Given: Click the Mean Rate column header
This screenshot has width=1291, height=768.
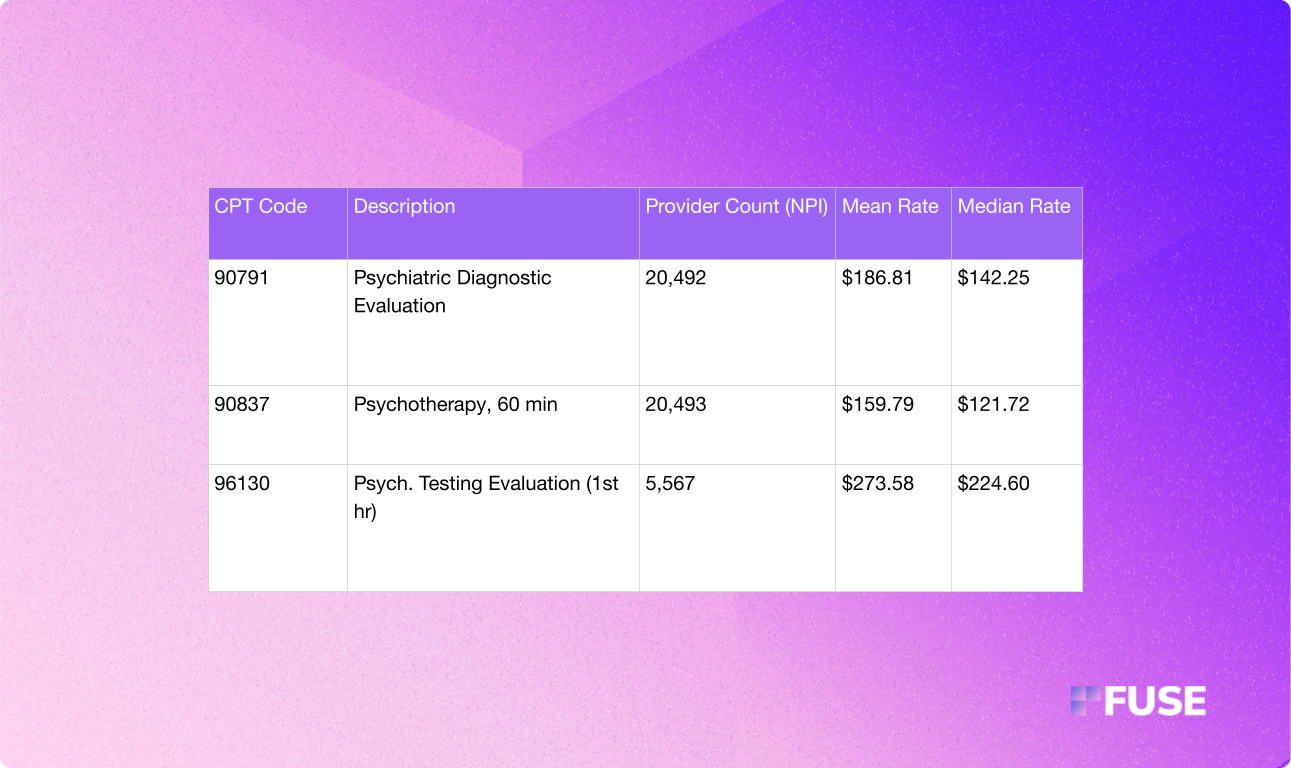Looking at the screenshot, I should click(x=890, y=206).
